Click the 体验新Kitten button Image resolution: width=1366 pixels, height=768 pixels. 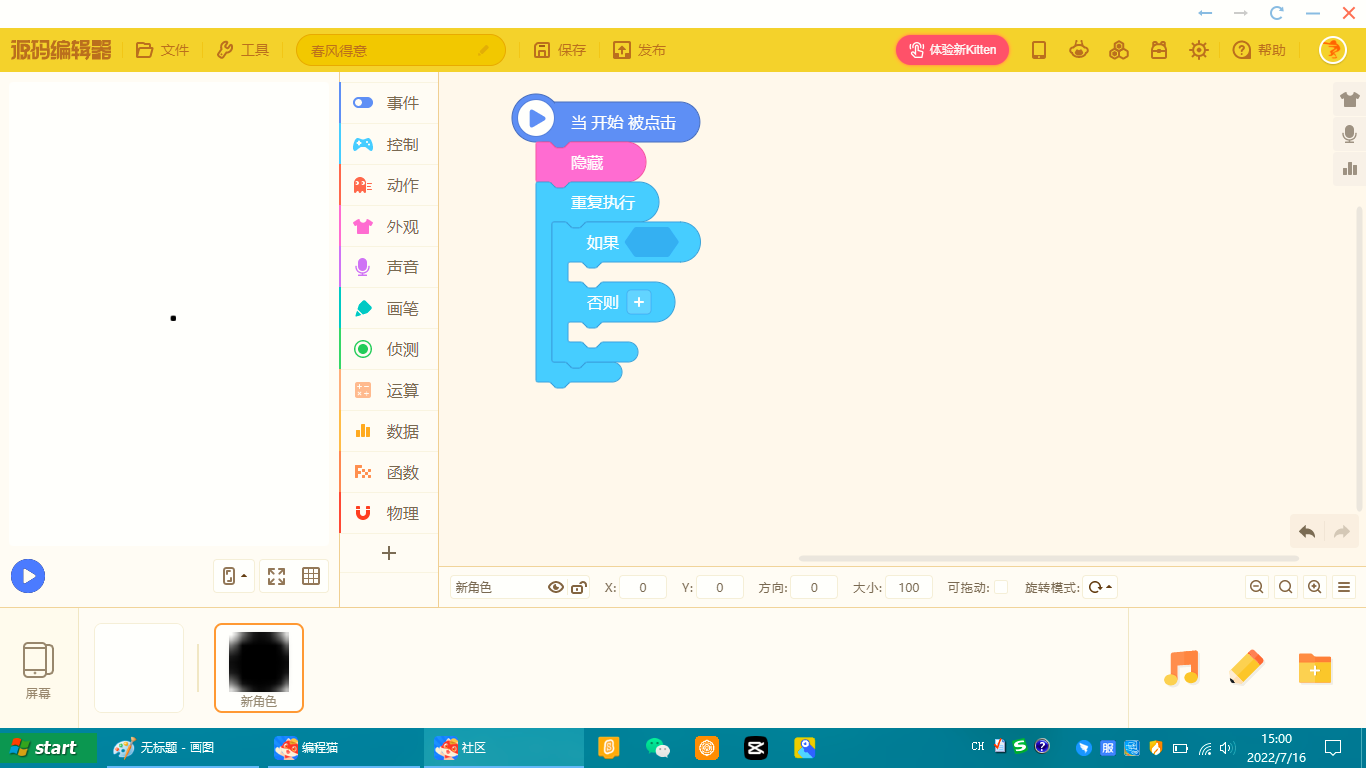coord(952,50)
